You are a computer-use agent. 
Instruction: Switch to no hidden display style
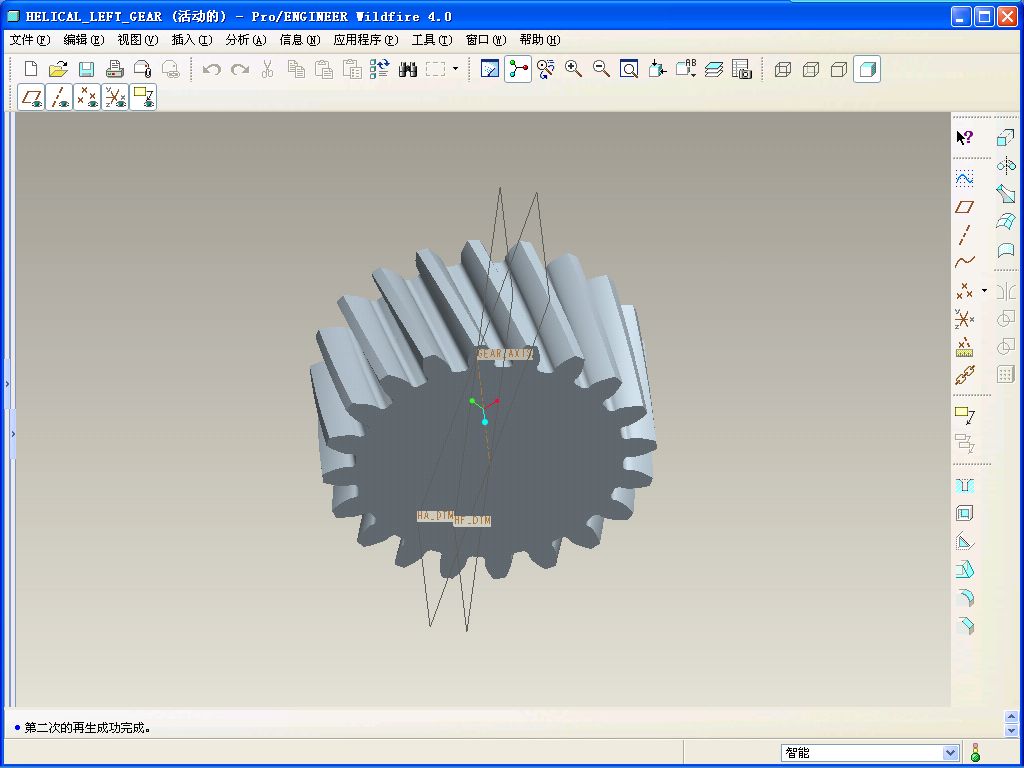839,69
